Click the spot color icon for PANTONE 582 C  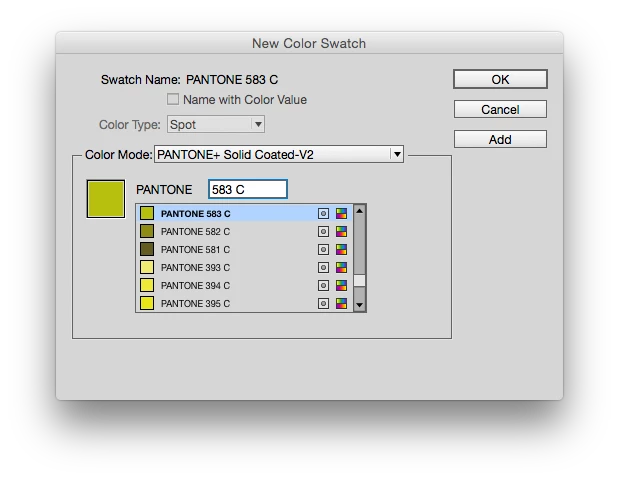[x=323, y=232]
